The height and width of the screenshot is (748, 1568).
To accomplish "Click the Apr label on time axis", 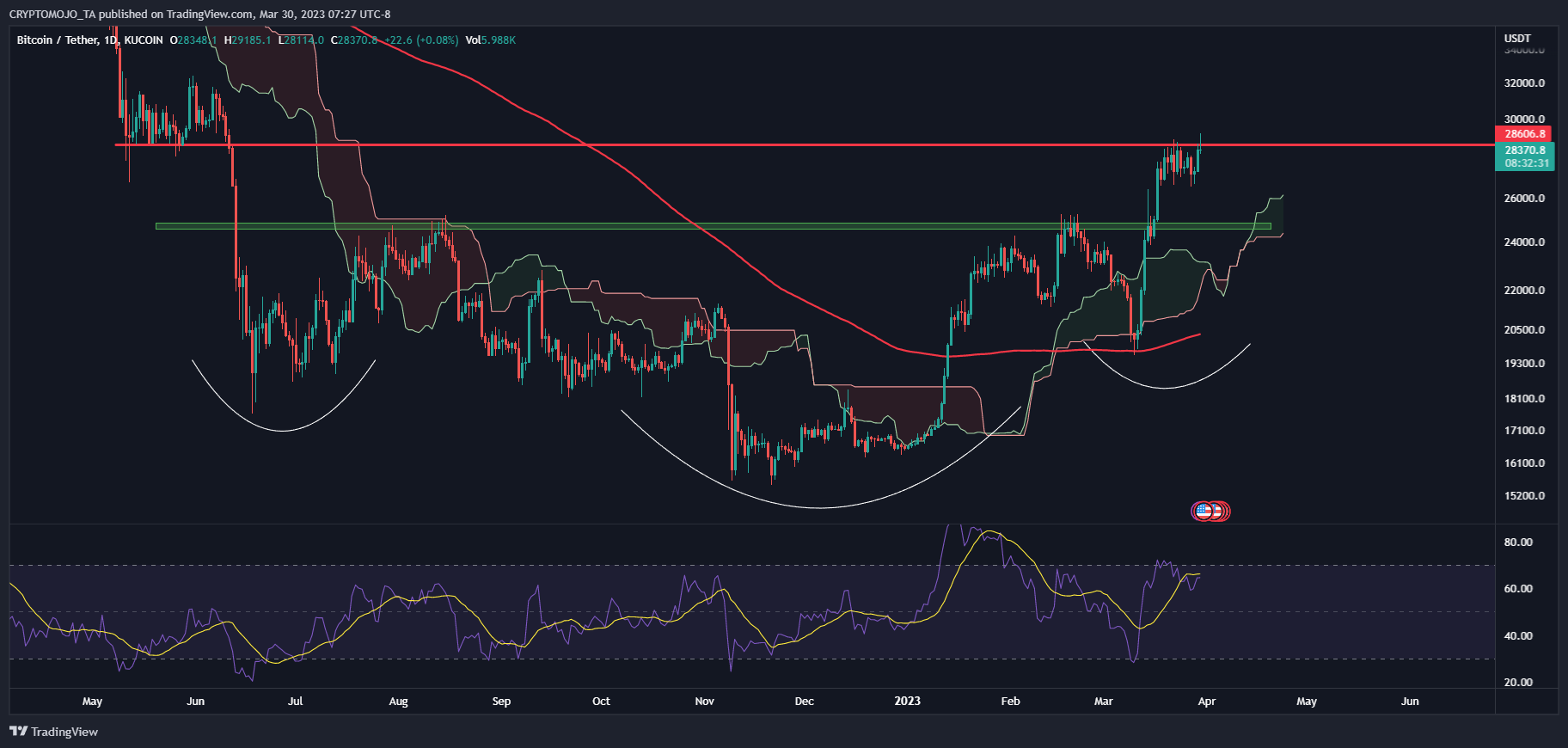I will click(x=1207, y=702).
